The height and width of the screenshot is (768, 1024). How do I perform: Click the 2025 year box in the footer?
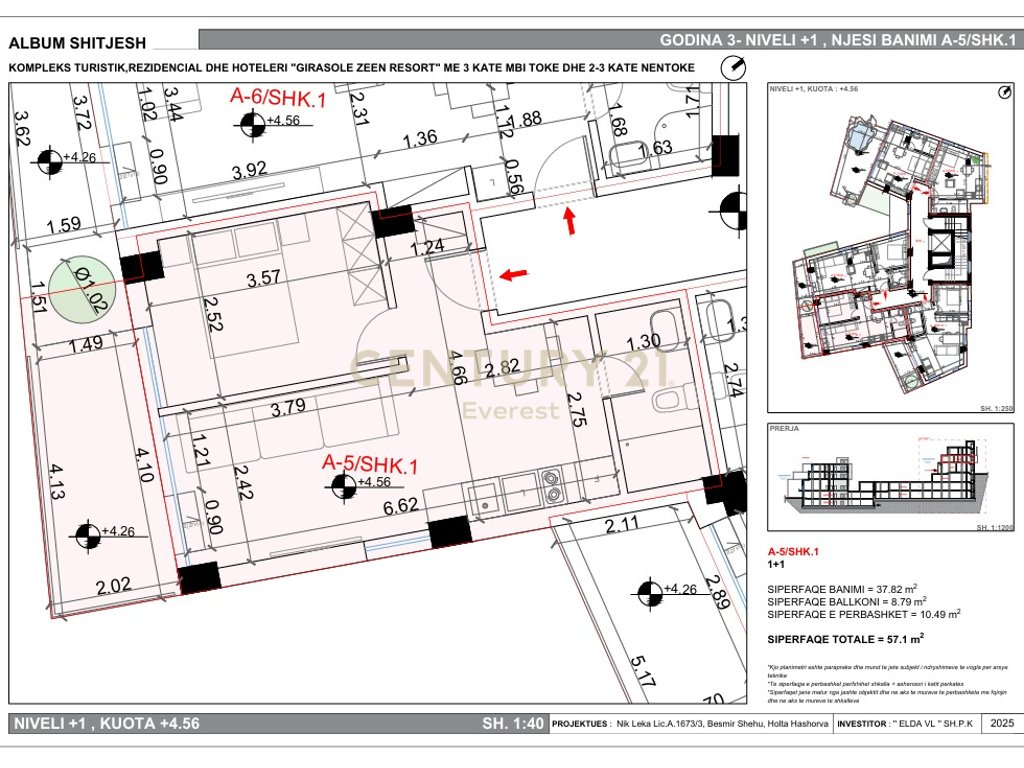pyautogui.click(x=1002, y=723)
